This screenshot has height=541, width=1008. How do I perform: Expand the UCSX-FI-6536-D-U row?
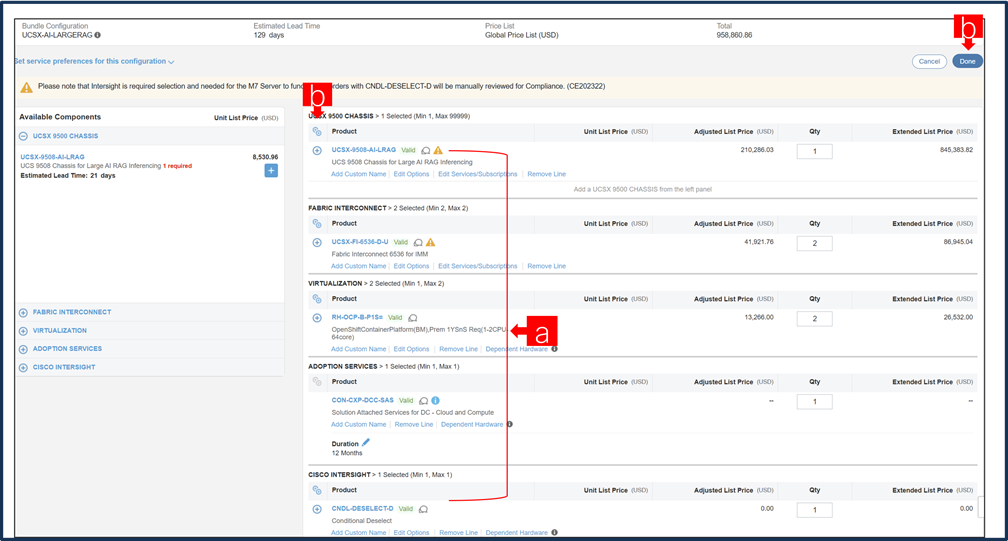point(317,243)
